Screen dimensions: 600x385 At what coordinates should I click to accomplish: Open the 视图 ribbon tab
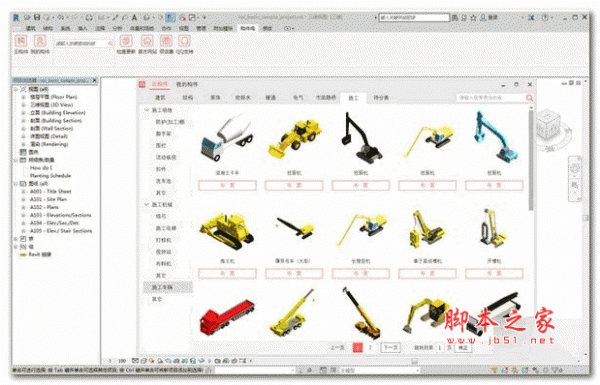[x=184, y=28]
